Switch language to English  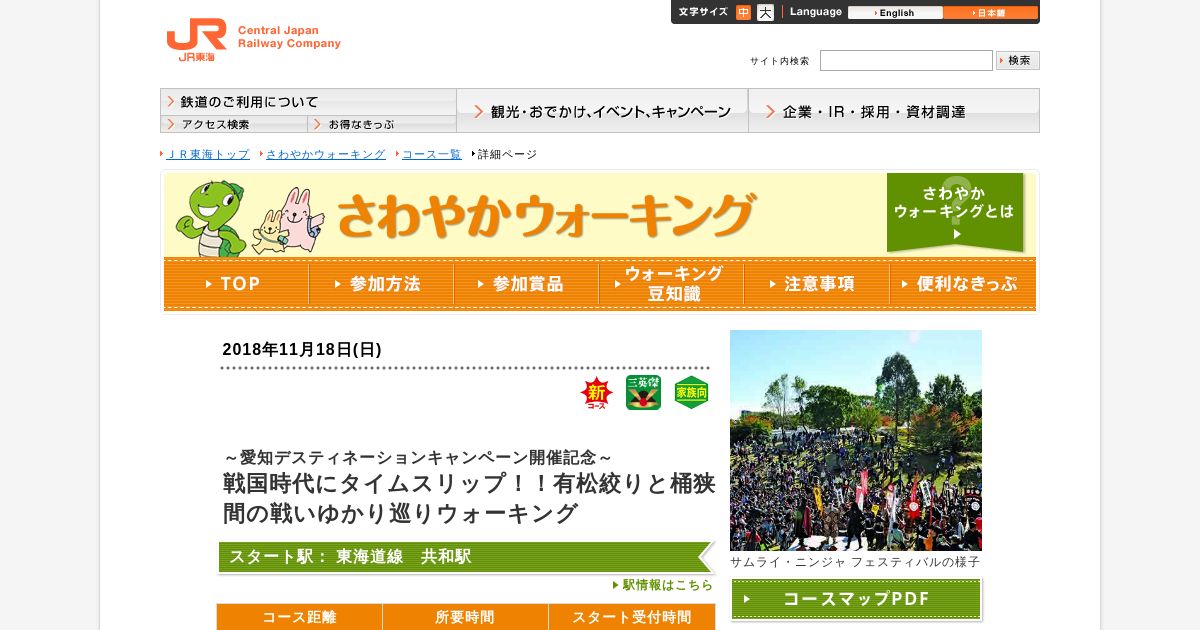[895, 13]
